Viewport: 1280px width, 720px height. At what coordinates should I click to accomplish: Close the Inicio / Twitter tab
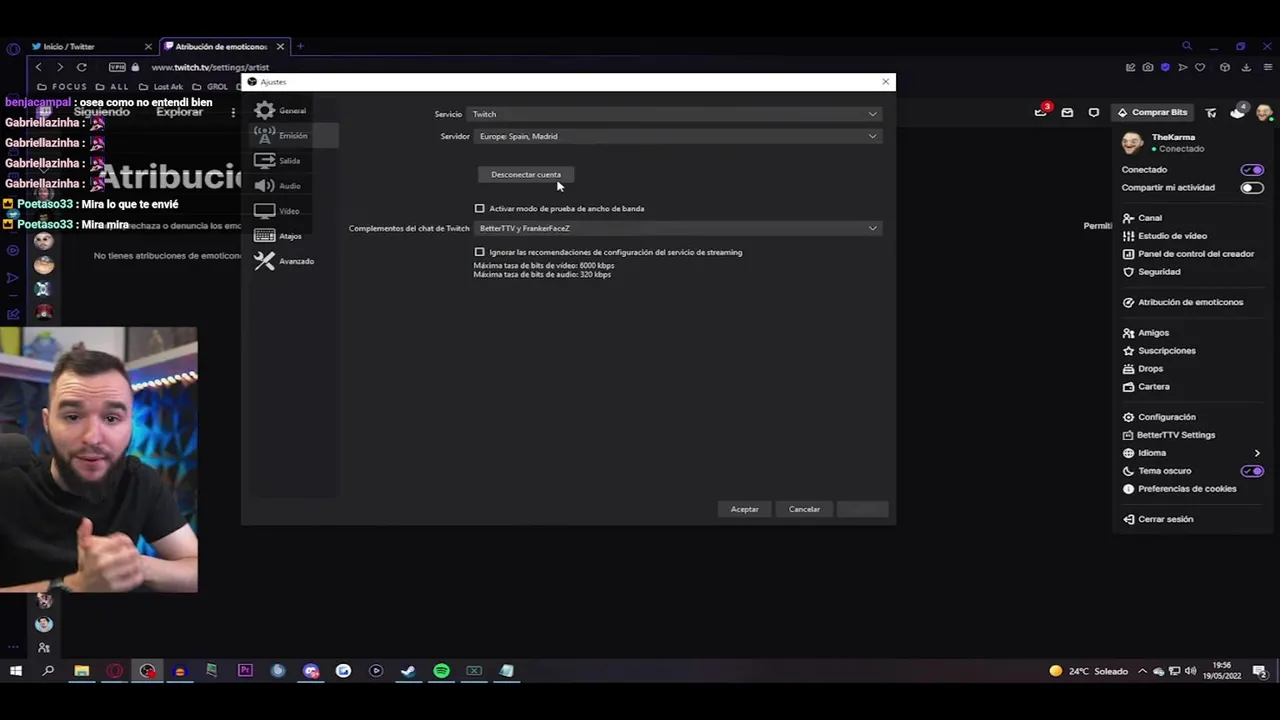coord(148,47)
